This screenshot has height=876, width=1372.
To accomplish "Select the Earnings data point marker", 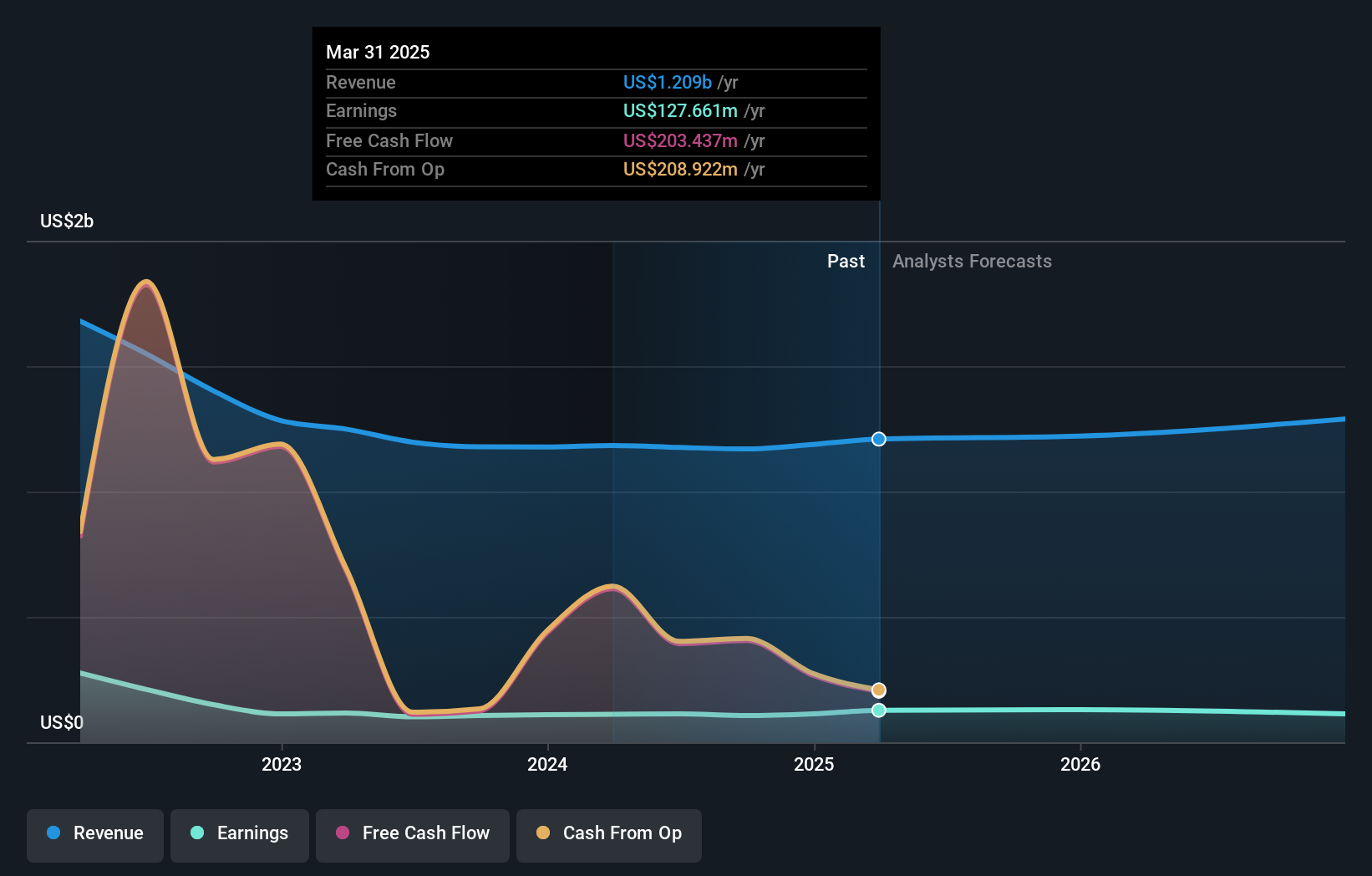I will pos(879,710).
